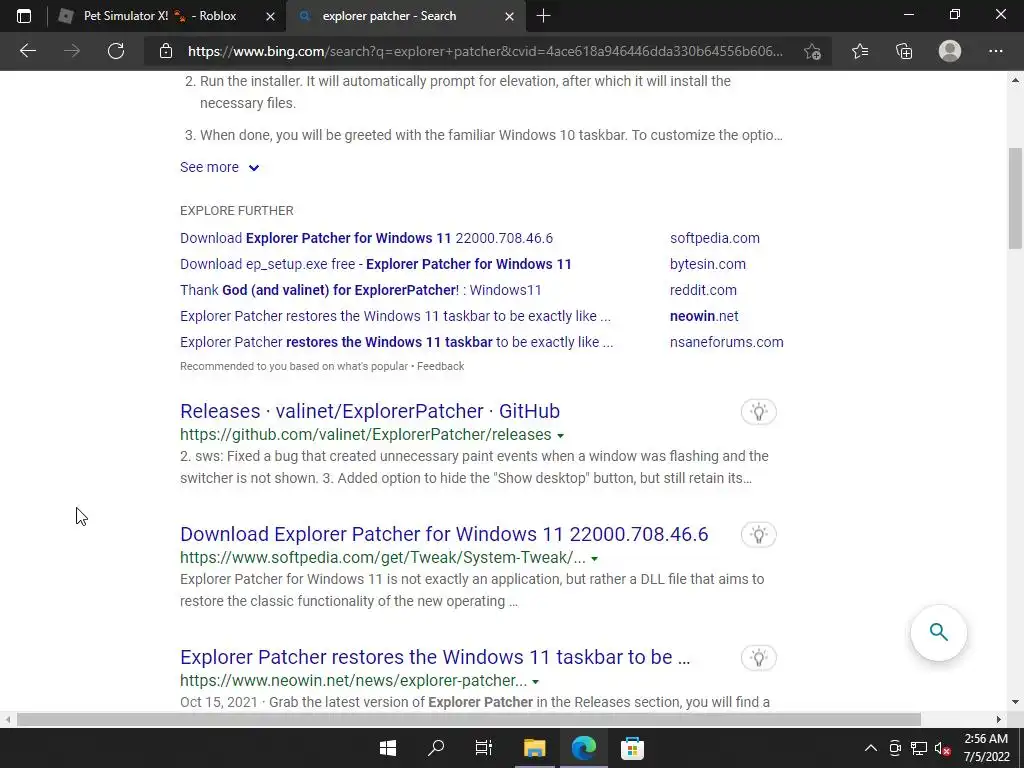Click the vertical scrollbar thumb
Viewport: 1024px width, 768px height.
pos(1015,199)
